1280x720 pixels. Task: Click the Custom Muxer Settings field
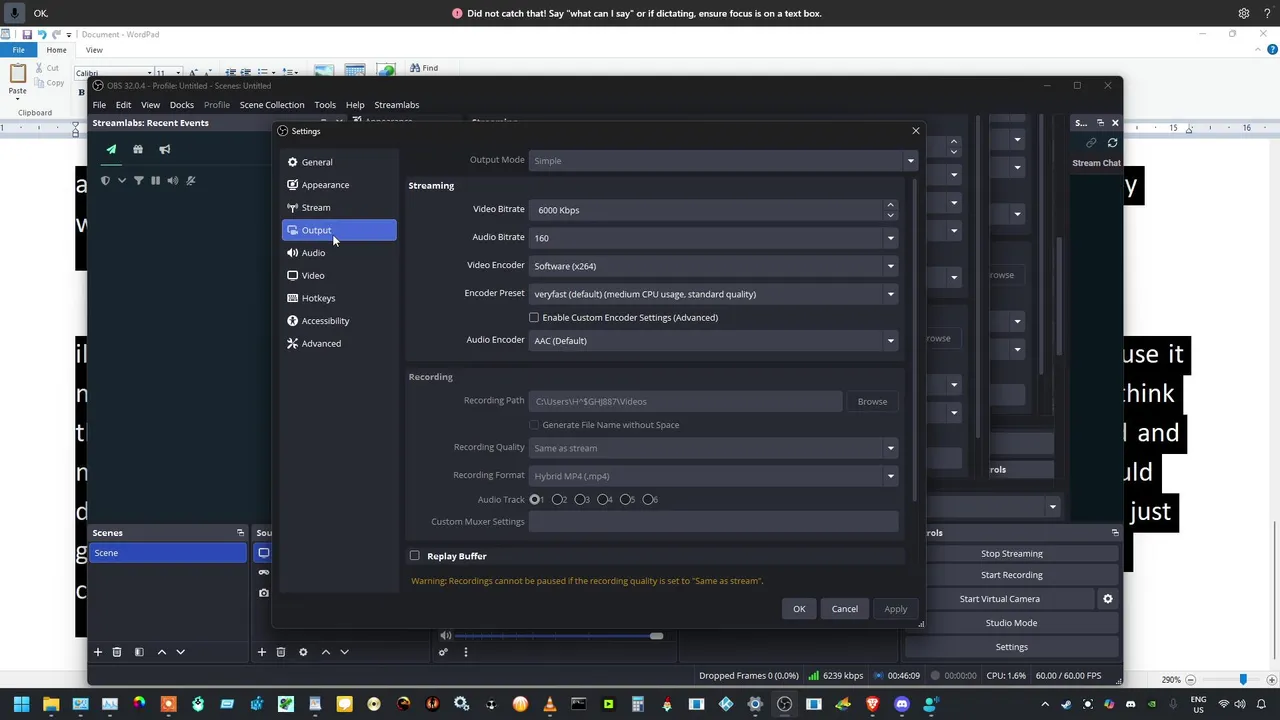tap(714, 522)
